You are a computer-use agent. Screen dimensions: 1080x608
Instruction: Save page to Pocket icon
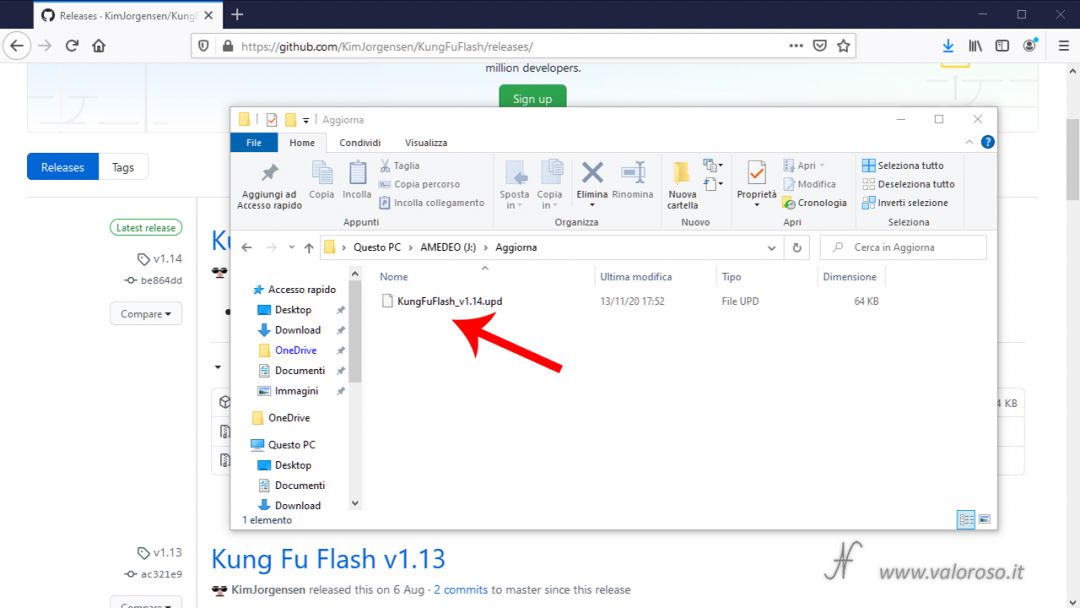click(820, 46)
